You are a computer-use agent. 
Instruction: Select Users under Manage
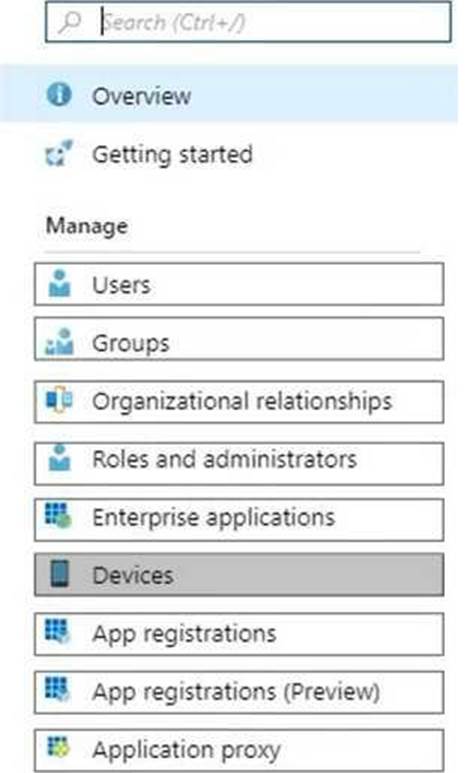(x=239, y=284)
